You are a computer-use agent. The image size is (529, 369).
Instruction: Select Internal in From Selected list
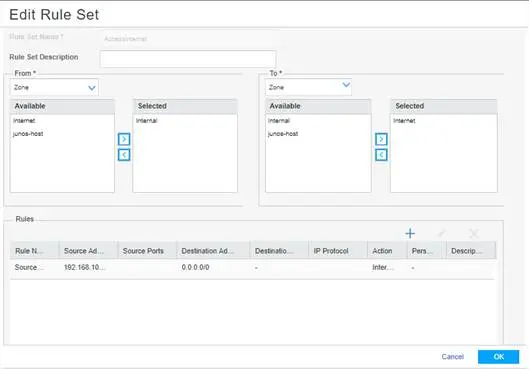point(147,120)
